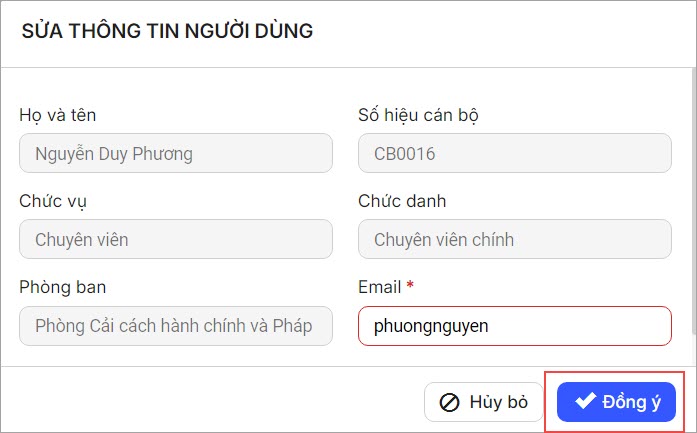Image resolution: width=697 pixels, height=433 pixels.
Task: Click the Chức vụ text field
Action: coord(176,240)
